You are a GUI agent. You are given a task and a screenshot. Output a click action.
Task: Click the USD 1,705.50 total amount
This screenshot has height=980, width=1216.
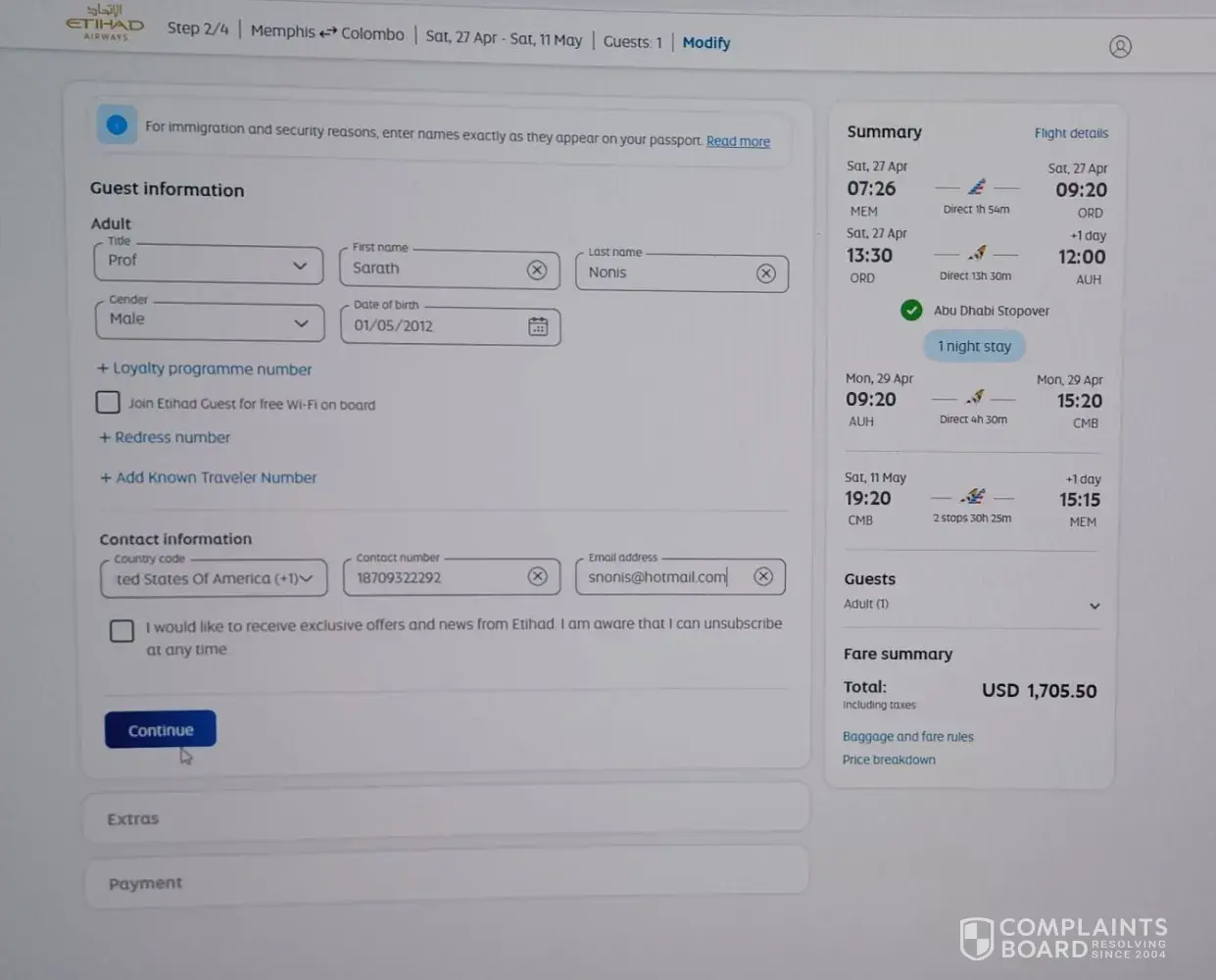pyautogui.click(x=1039, y=691)
